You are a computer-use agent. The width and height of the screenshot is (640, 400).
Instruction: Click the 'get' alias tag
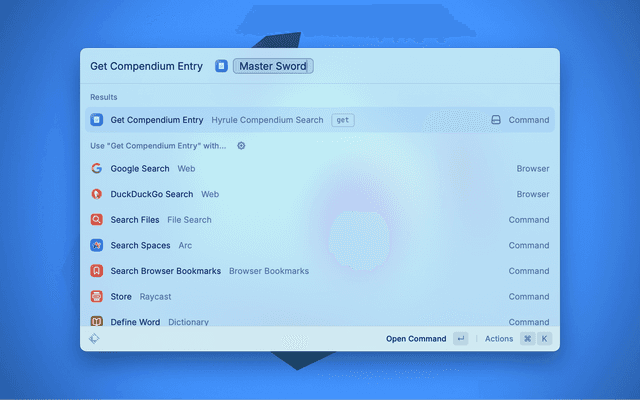(343, 120)
